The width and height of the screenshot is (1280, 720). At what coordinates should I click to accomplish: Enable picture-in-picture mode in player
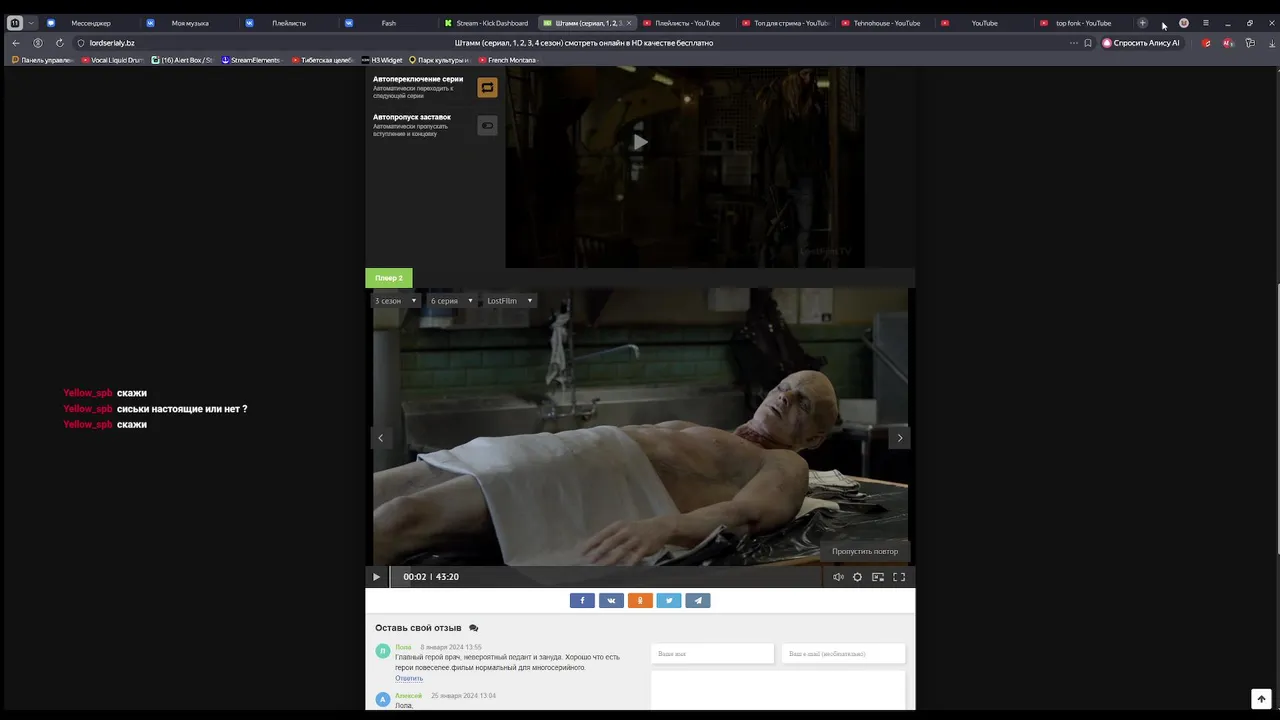click(x=878, y=577)
